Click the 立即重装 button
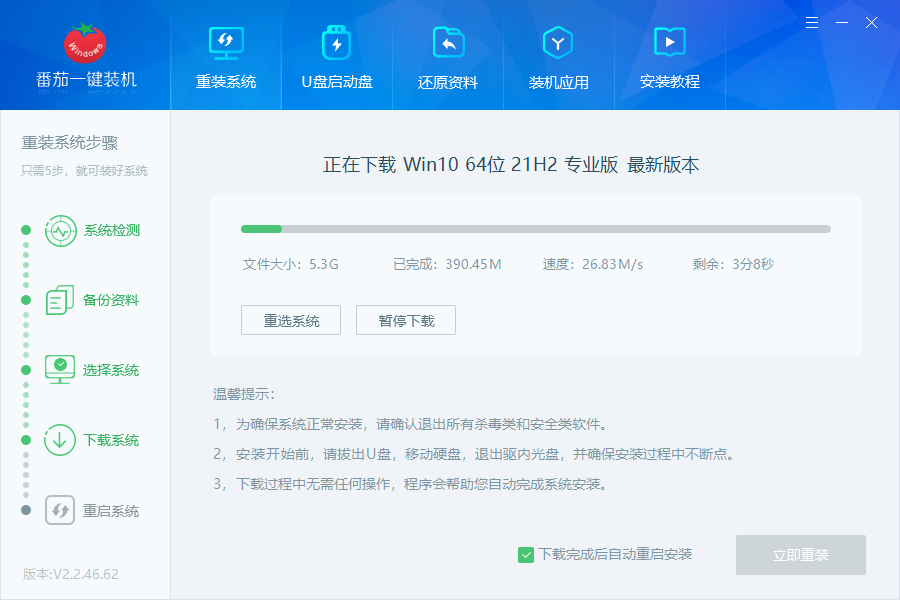This screenshot has width=900, height=600. pyautogui.click(x=801, y=555)
